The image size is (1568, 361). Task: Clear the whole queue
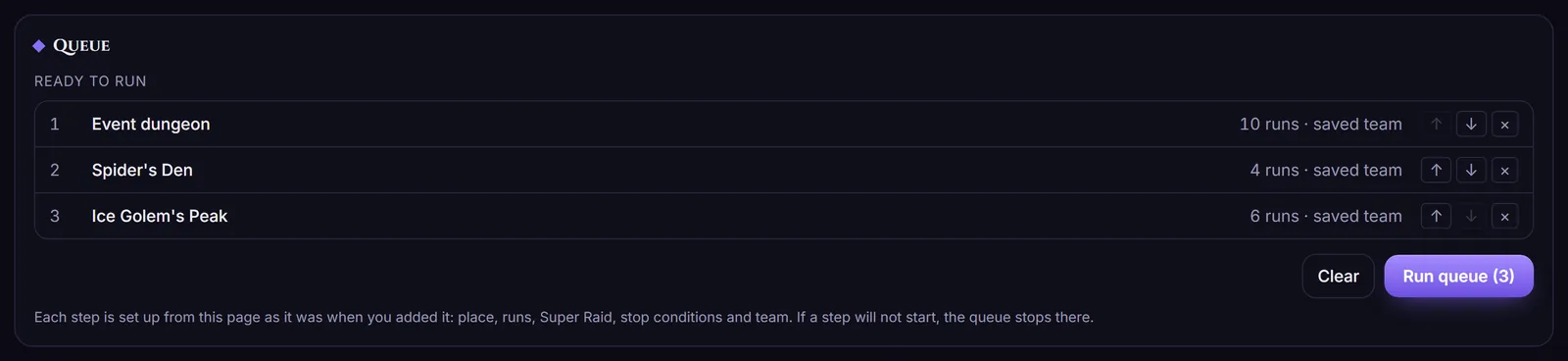1338,276
